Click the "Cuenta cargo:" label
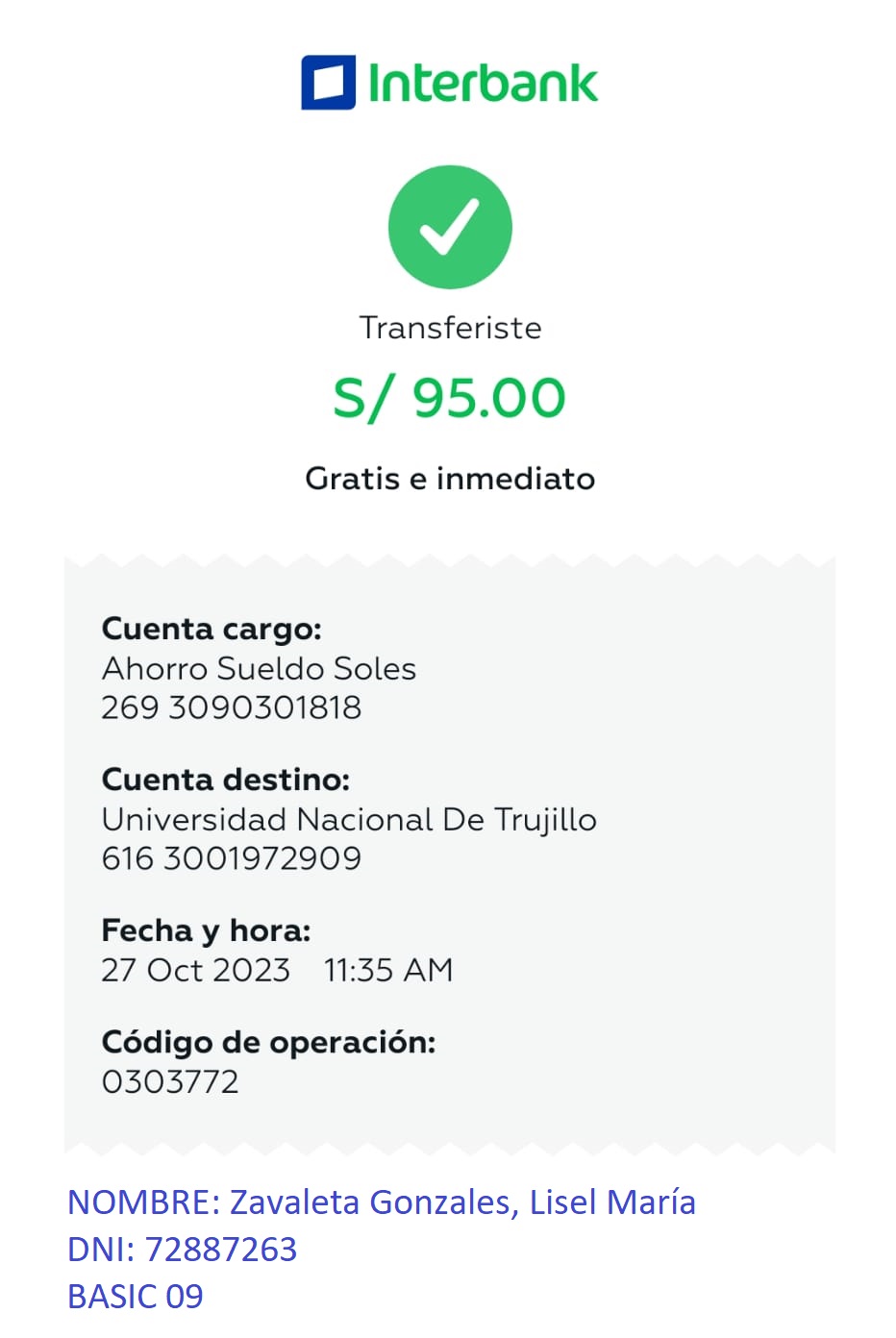 point(212,630)
